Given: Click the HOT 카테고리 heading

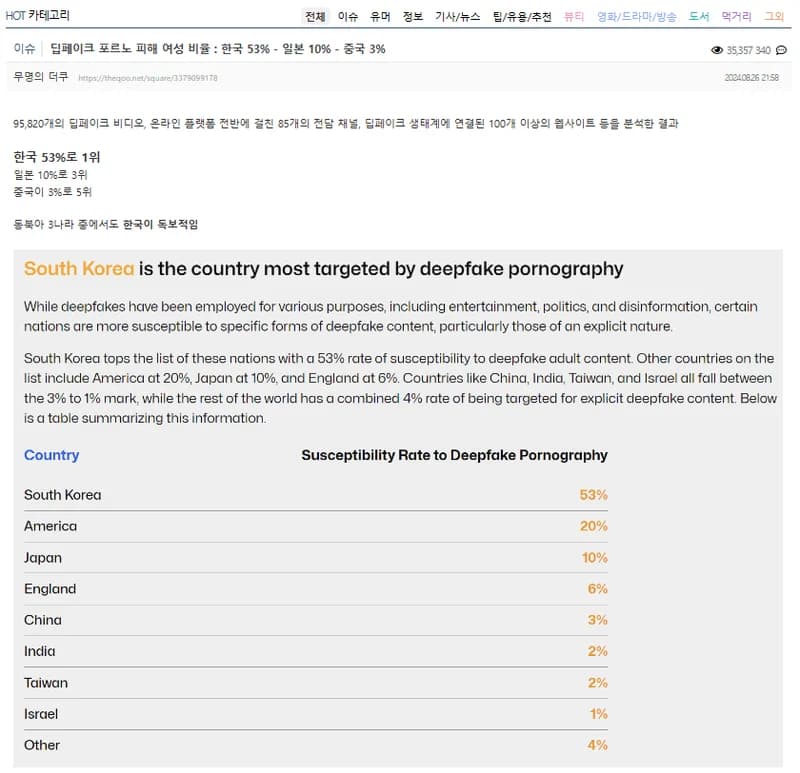Looking at the screenshot, I should (38, 15).
